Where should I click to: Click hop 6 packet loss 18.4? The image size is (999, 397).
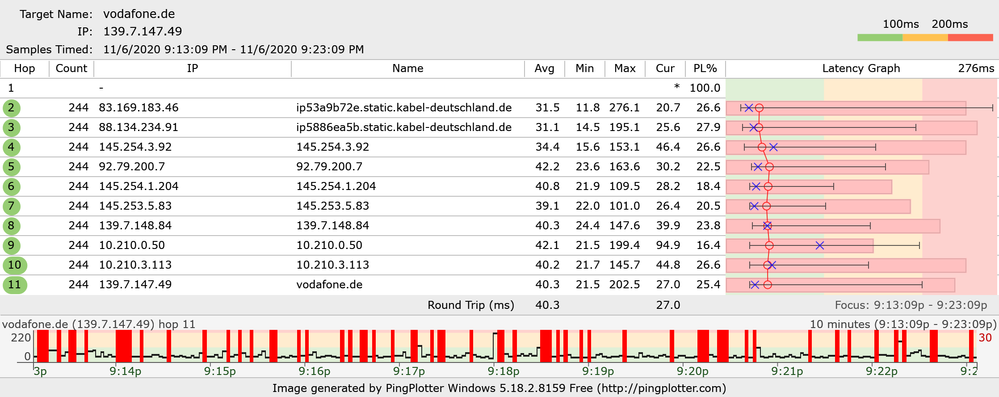tap(708, 187)
